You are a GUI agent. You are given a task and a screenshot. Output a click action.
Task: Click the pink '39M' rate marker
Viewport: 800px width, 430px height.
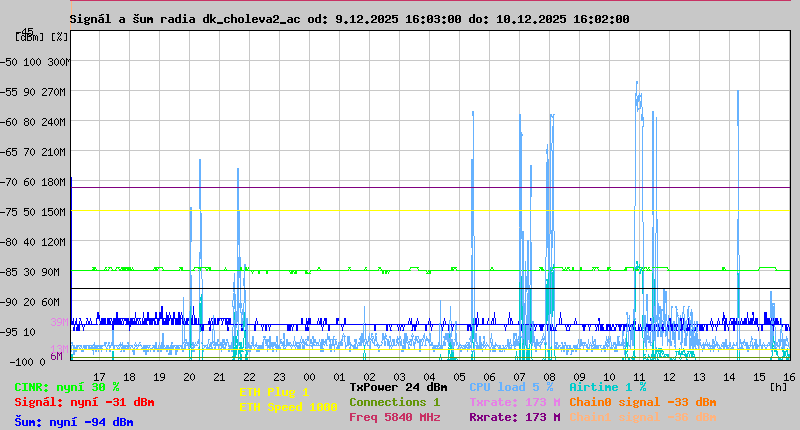pos(59,322)
